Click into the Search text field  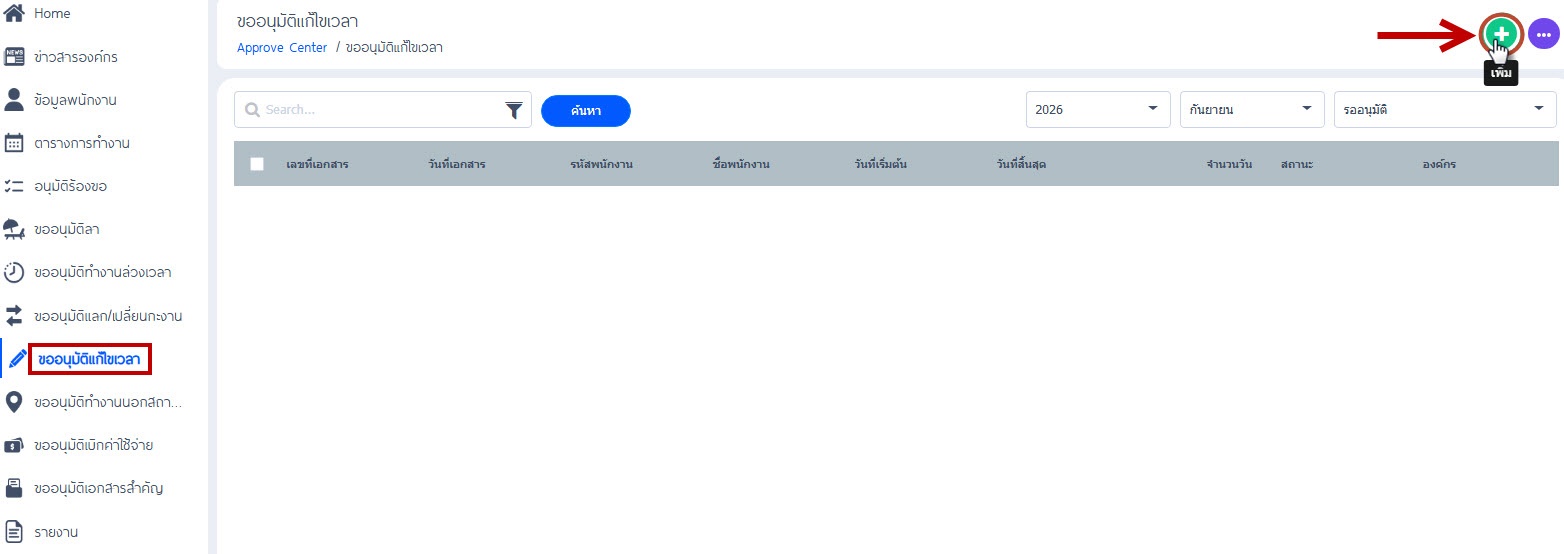click(380, 110)
